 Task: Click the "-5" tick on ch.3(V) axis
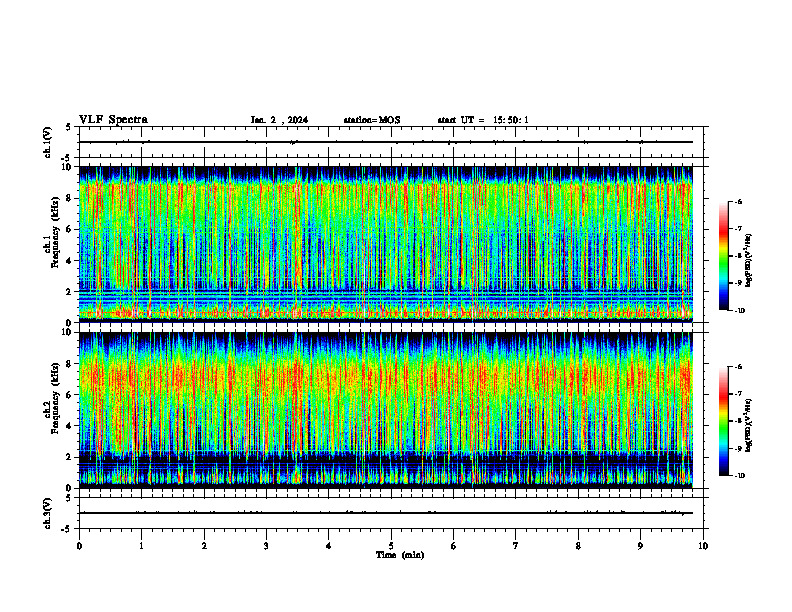67,529
